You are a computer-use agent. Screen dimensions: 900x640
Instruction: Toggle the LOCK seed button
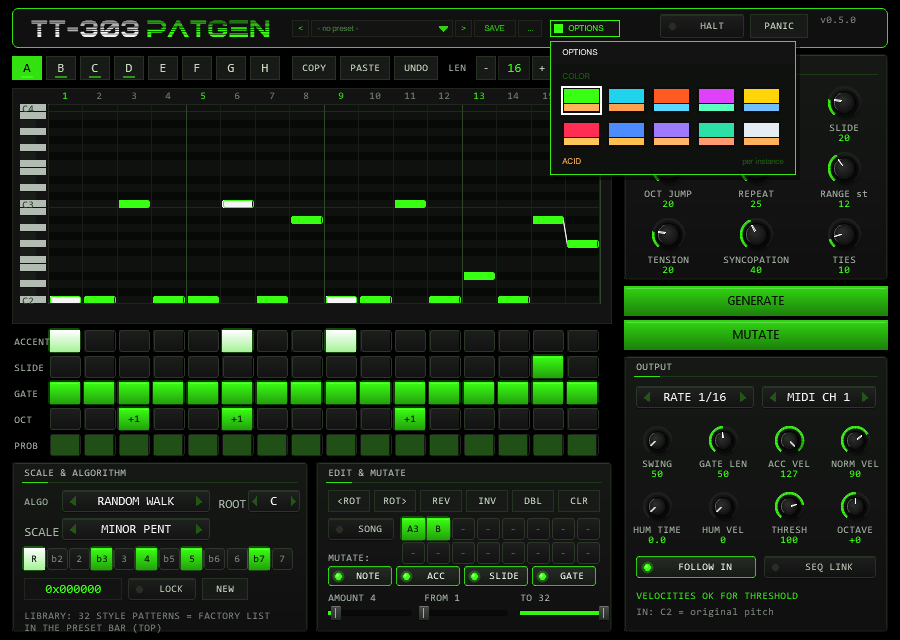coord(162,589)
